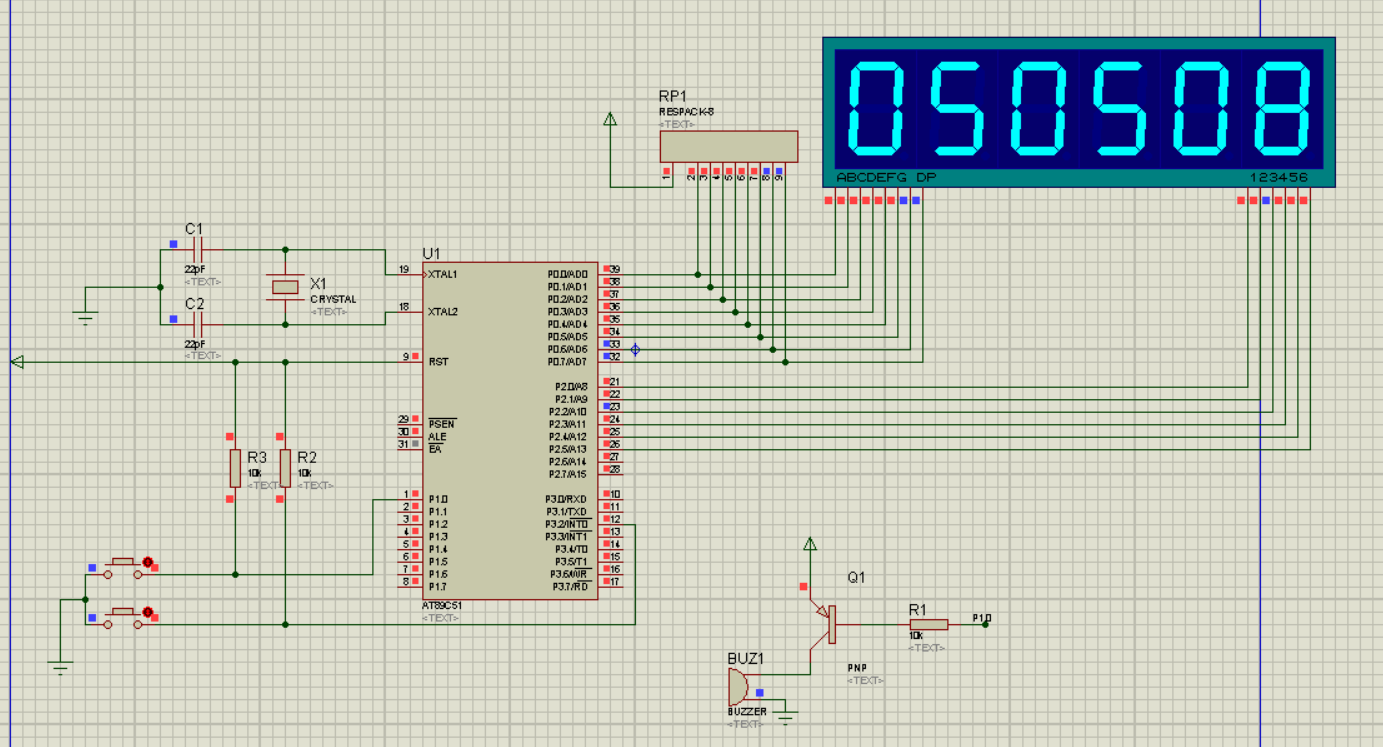Click the 123456 digit-select pin label
Image resolution: width=1383 pixels, height=747 pixels.
tap(1279, 178)
